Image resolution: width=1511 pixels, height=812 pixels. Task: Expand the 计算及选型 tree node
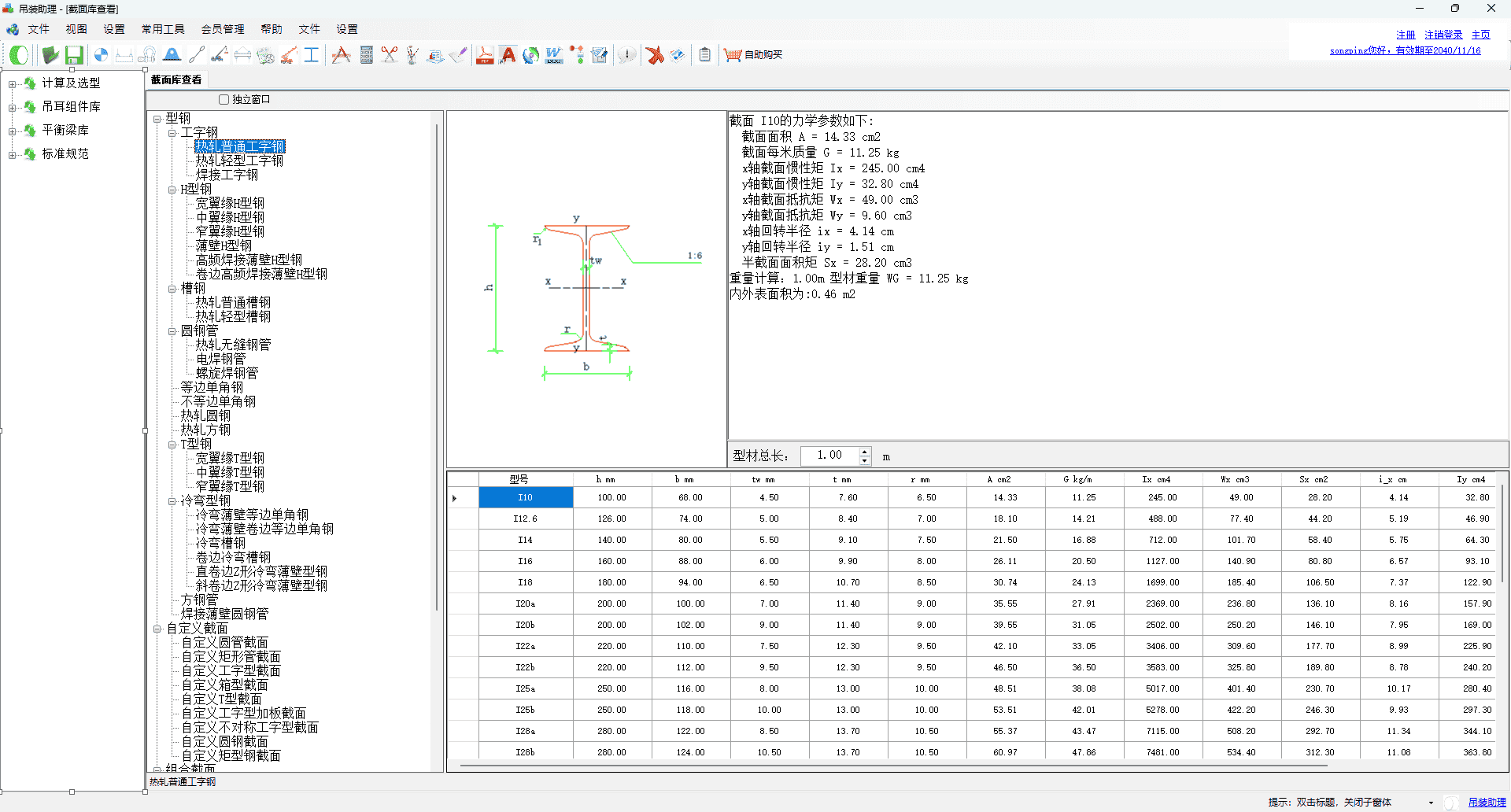coord(12,83)
